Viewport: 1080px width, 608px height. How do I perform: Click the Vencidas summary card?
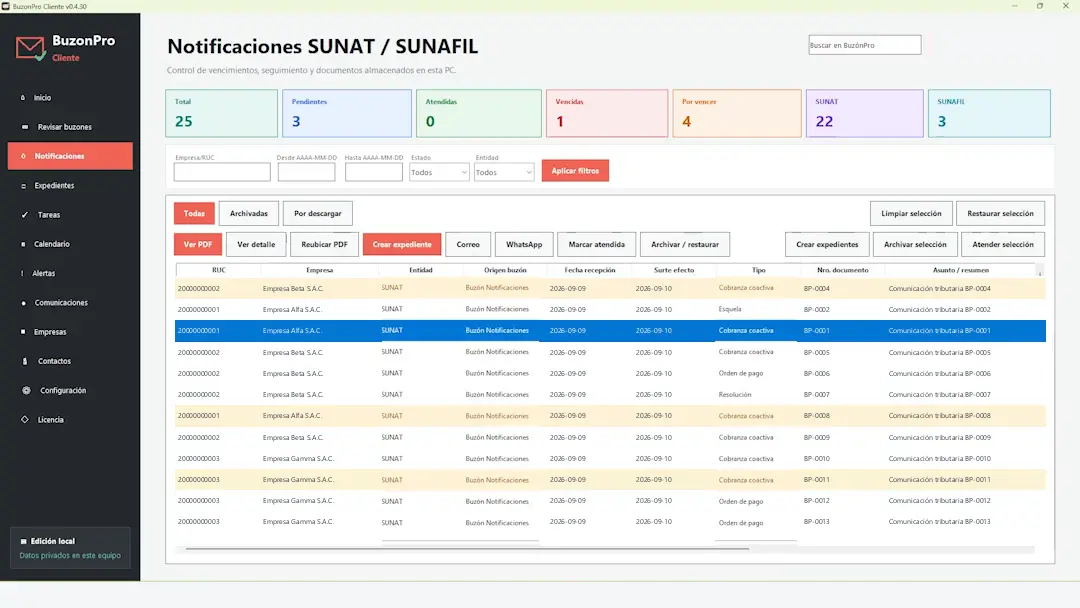pos(607,114)
